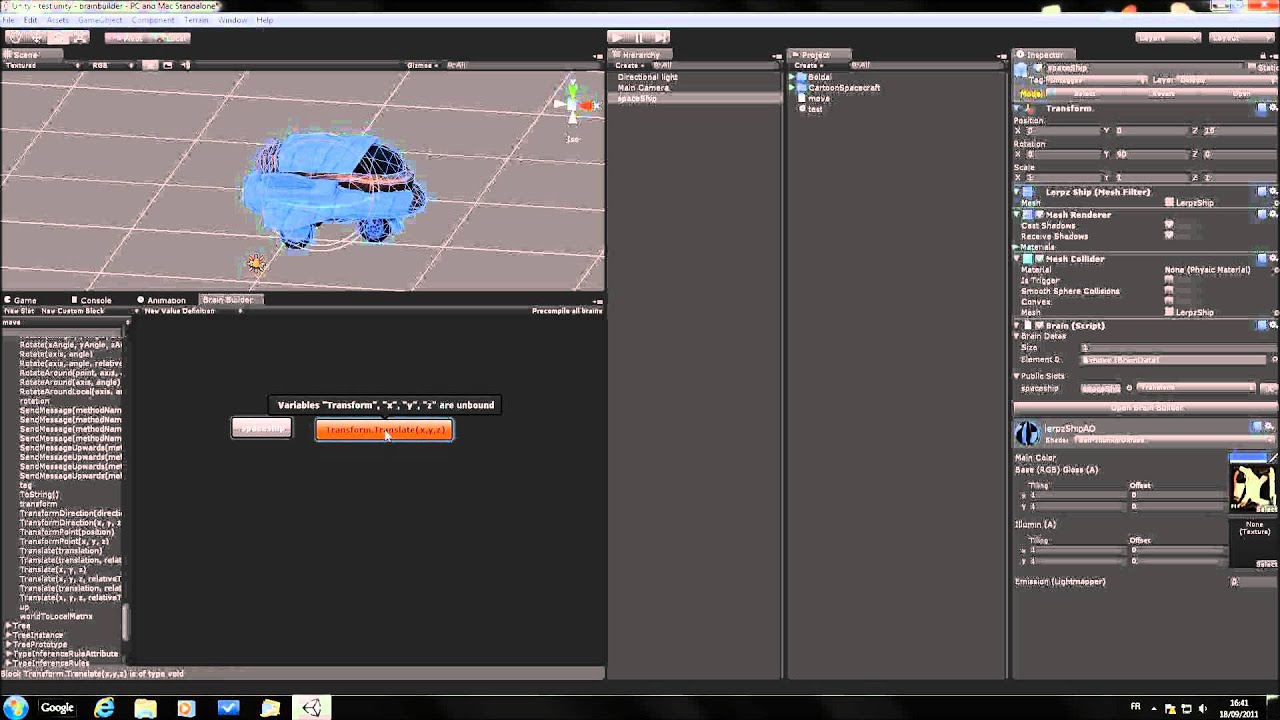1280x720 pixels.
Task: Toggle scene audio speaker icon
Action: click(x=185, y=65)
